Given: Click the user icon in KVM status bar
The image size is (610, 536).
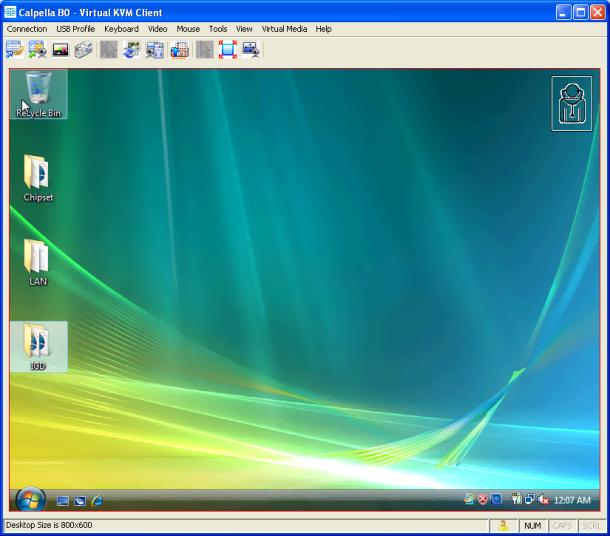Looking at the screenshot, I should point(503,526).
